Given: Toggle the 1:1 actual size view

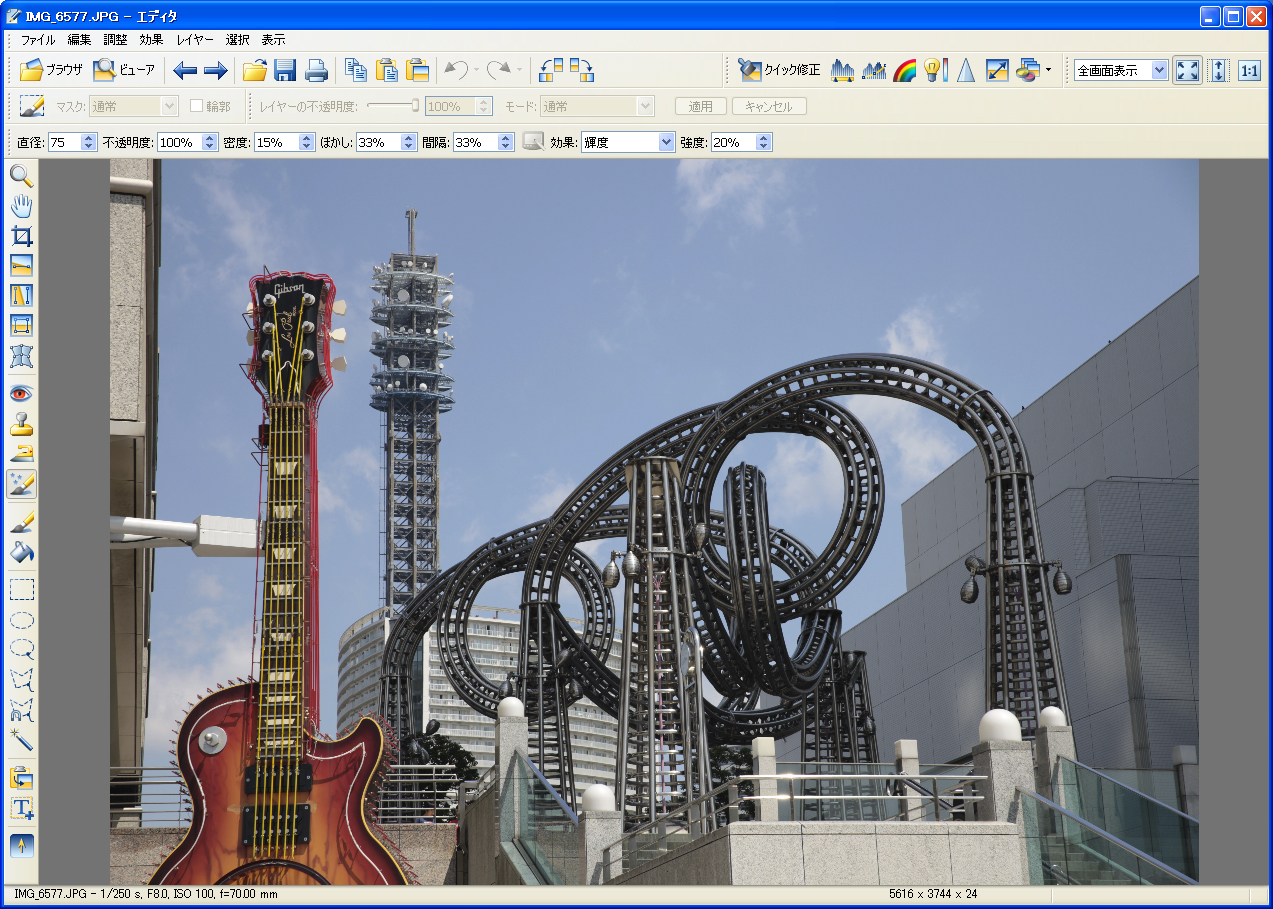Looking at the screenshot, I should tap(1249, 70).
